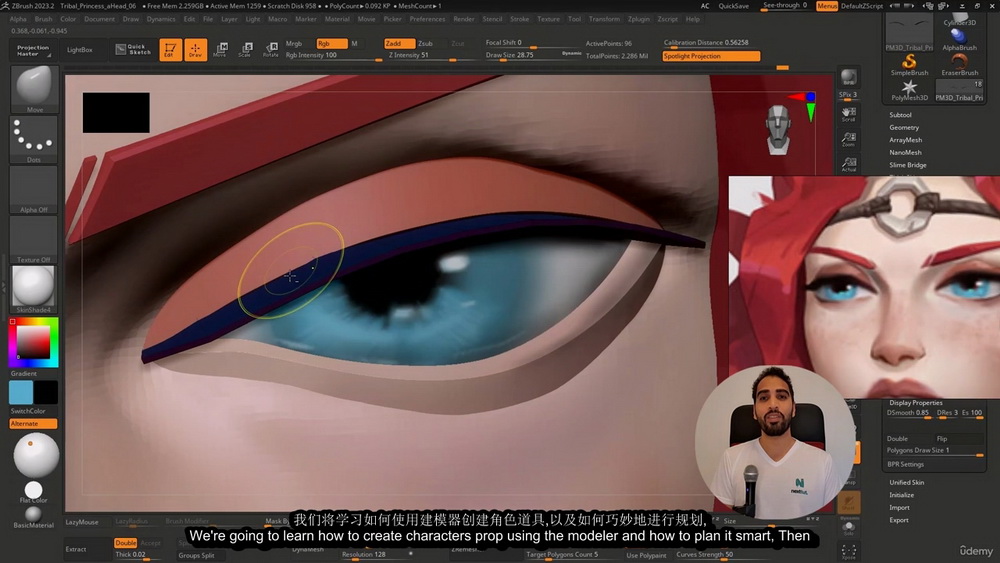The image size is (1000, 563).
Task: Toggle the M material channel button
Action: [355, 43]
